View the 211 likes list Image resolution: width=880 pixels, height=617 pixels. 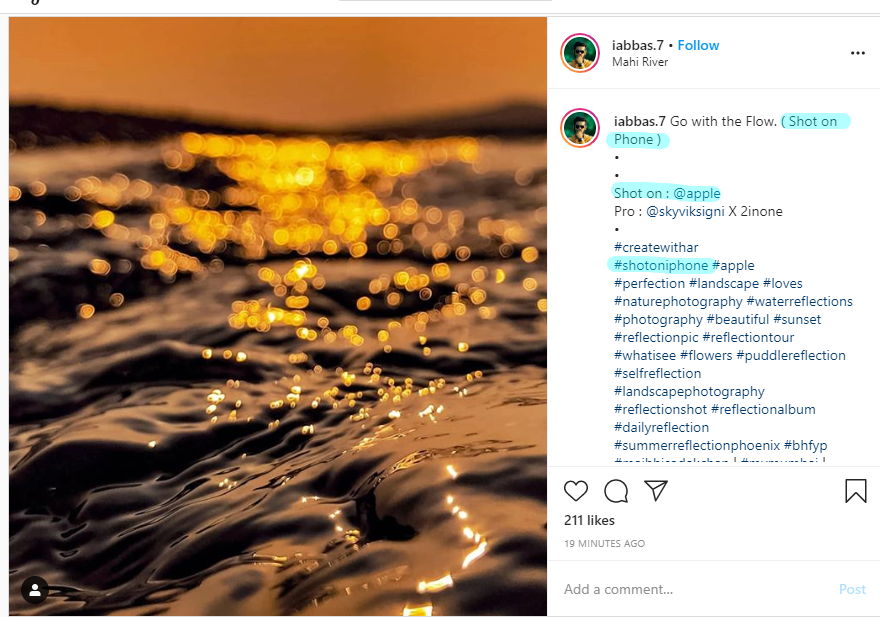589,520
